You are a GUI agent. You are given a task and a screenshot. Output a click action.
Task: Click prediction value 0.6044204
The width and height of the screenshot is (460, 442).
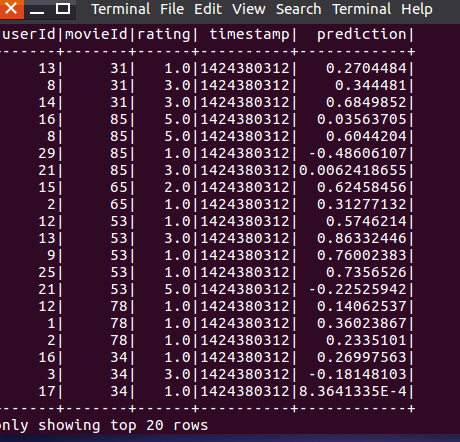366,137
